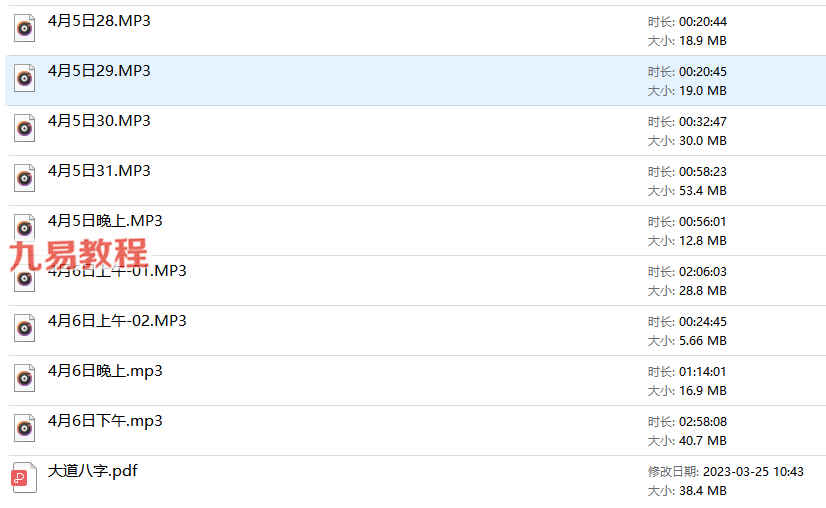Screen dimensions: 826x508
Task: Select the highlighted file 4月5日29.MP3
Action: (x=99, y=71)
